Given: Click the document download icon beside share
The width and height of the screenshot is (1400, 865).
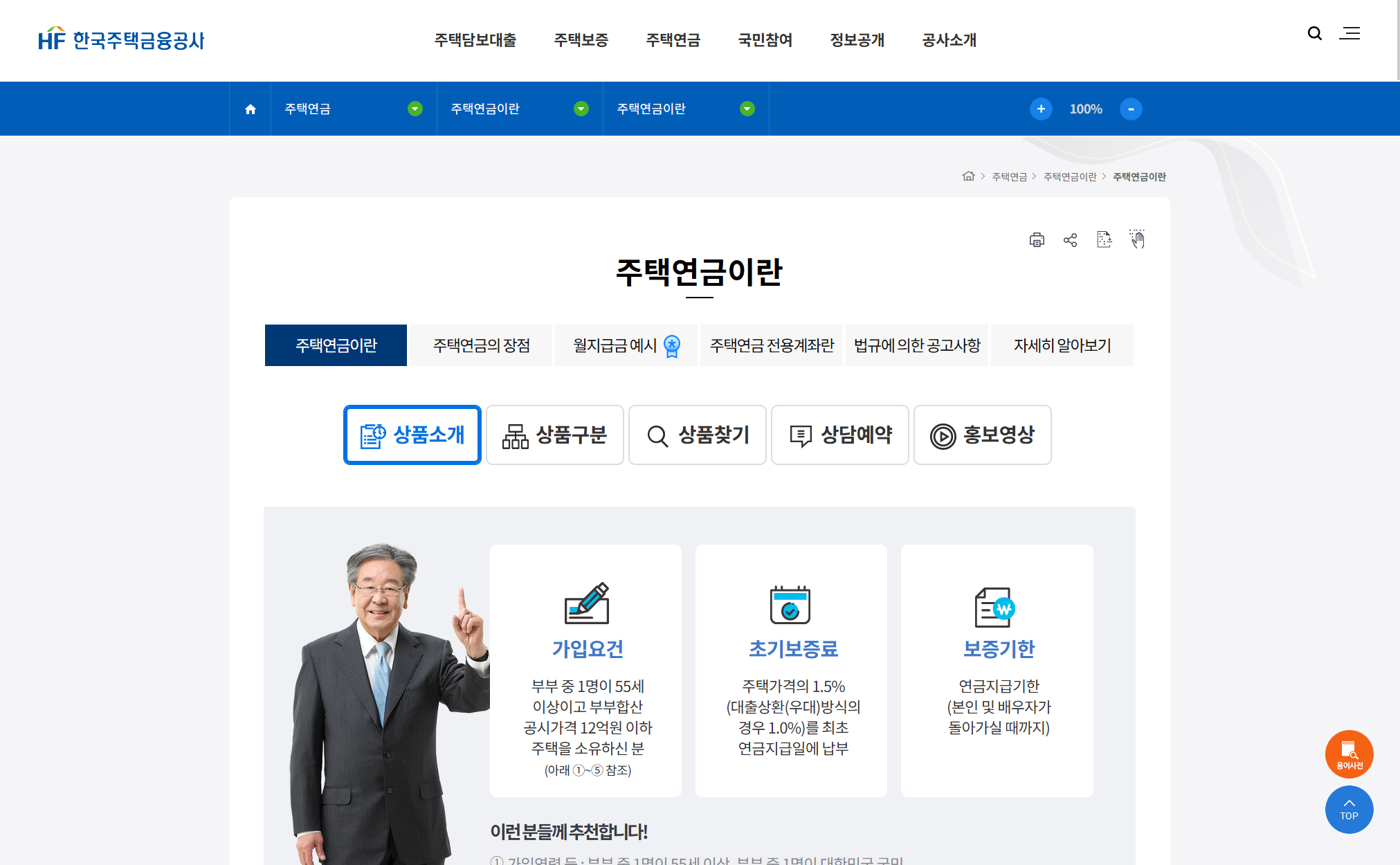Looking at the screenshot, I should pyautogui.click(x=1104, y=239).
